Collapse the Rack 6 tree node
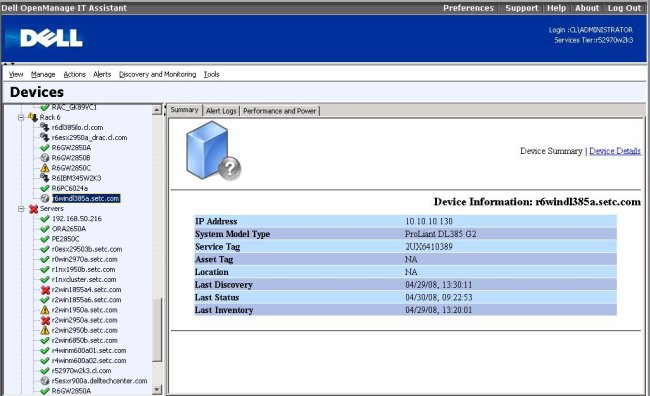 click(21, 117)
